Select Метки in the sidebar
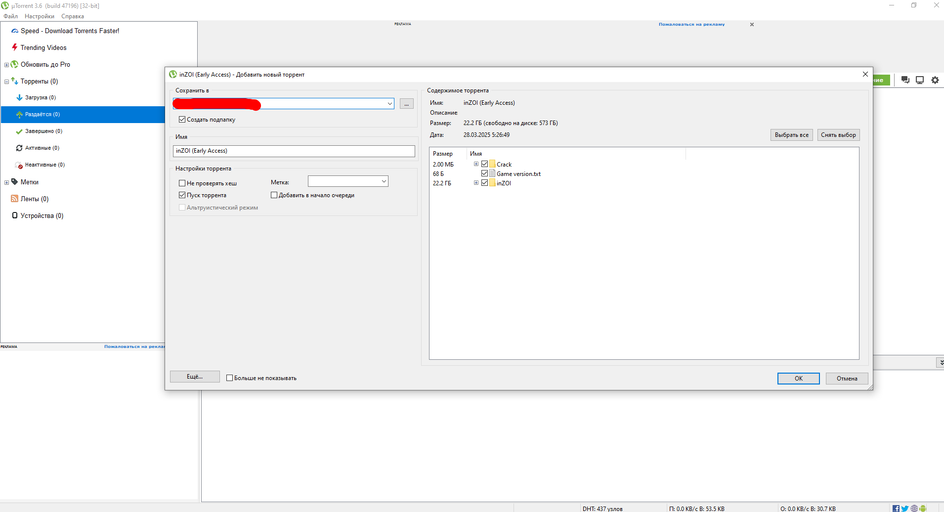This screenshot has height=512, width=944. coord(29,182)
